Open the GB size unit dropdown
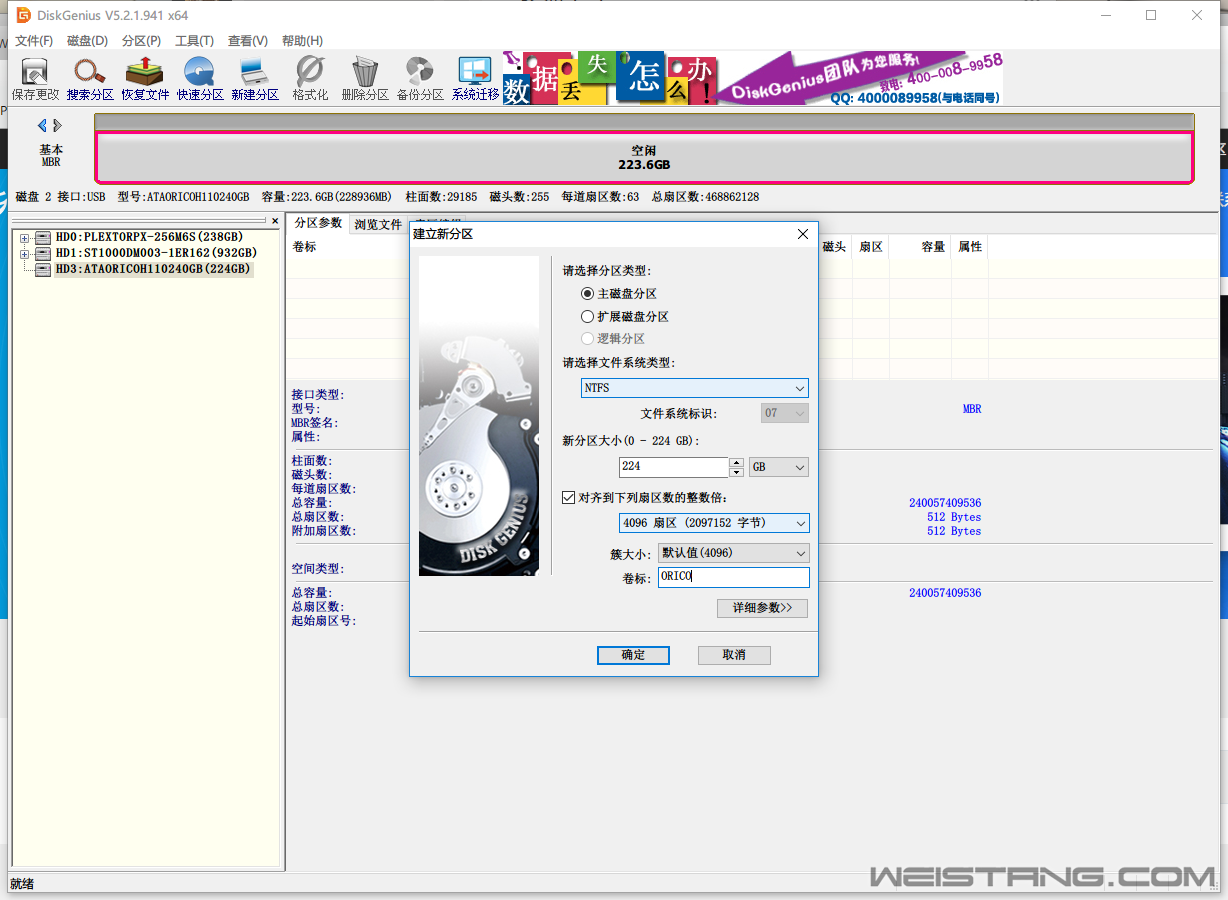The image size is (1228, 900). click(x=779, y=467)
